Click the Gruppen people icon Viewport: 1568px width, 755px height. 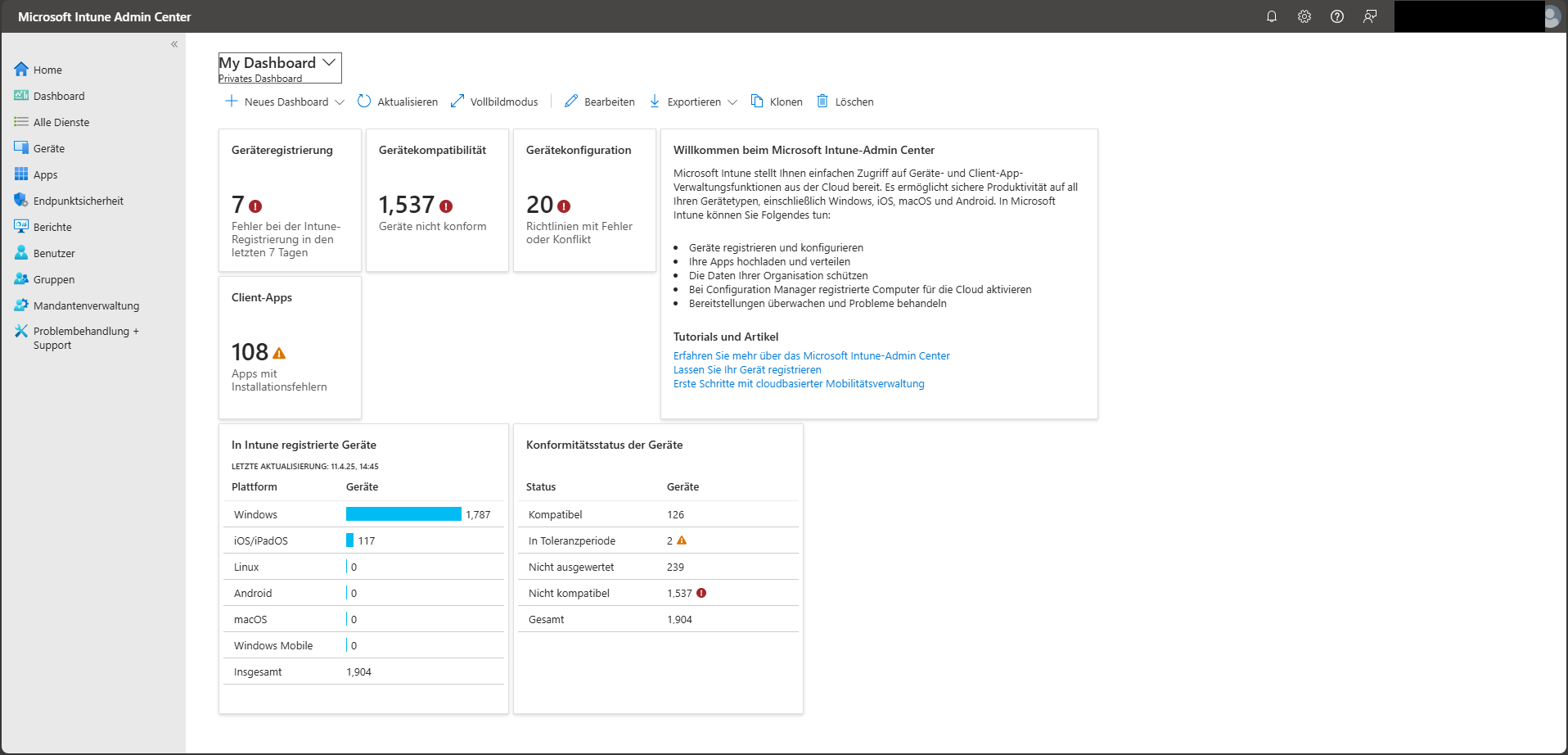pyautogui.click(x=21, y=279)
